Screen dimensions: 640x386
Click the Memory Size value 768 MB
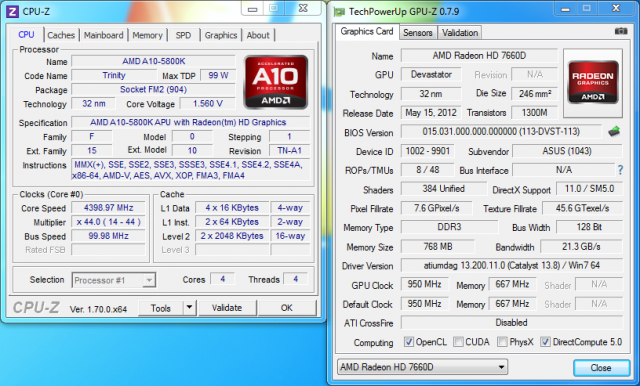pyautogui.click(x=438, y=246)
